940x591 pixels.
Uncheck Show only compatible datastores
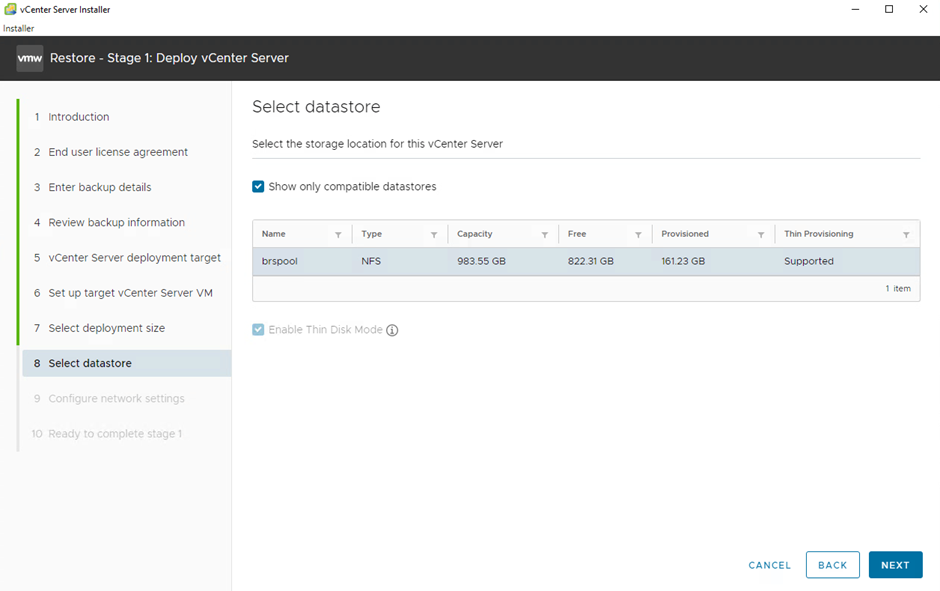pos(259,187)
